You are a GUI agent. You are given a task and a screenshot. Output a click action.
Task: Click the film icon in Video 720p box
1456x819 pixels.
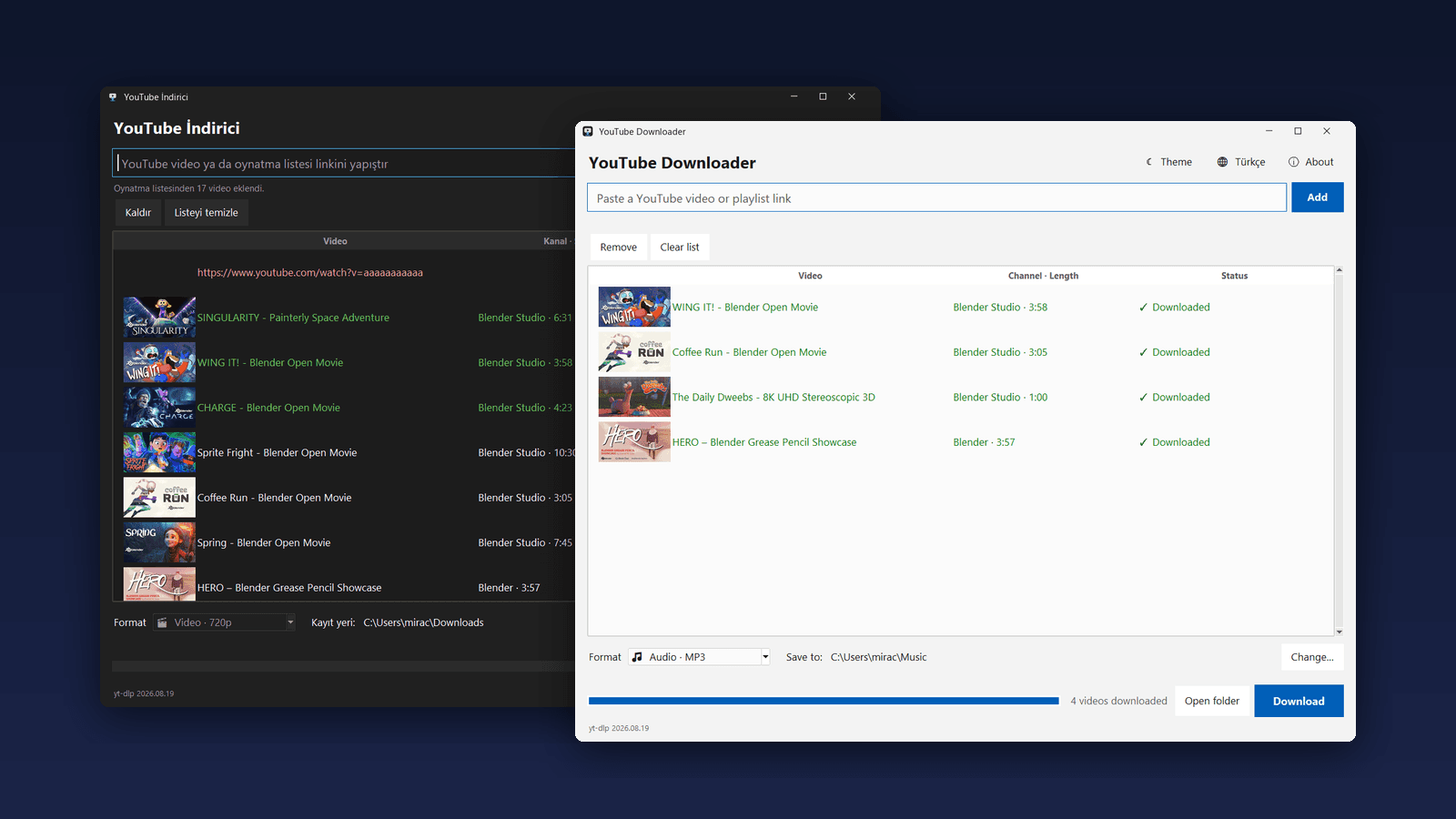pyautogui.click(x=162, y=622)
